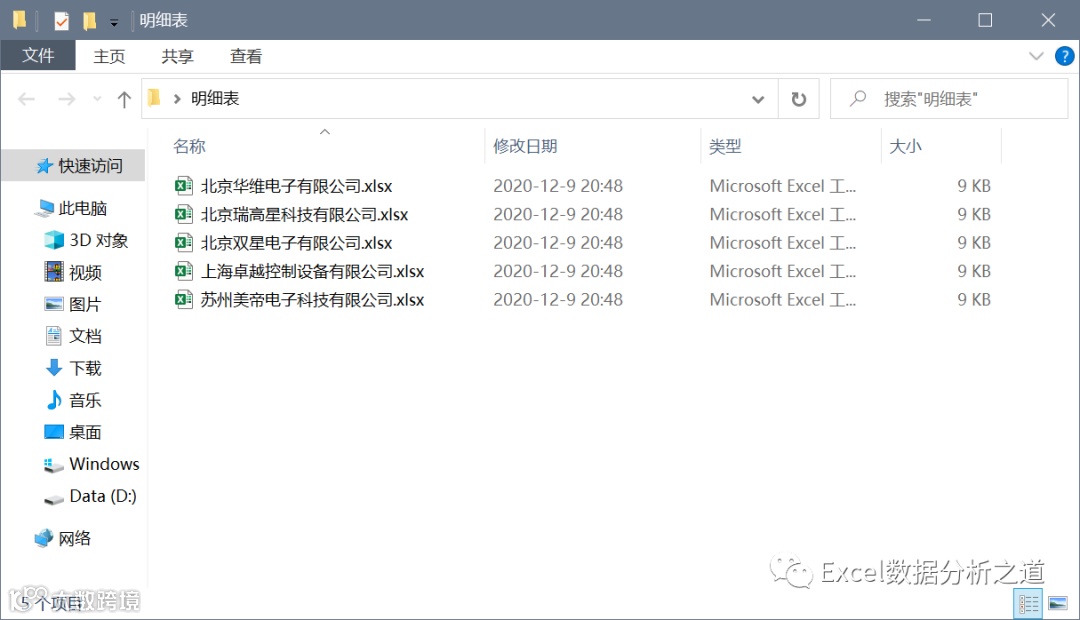The height and width of the screenshot is (620, 1080).
Task: Sort files by 修改日期 column
Action: [x=525, y=146]
